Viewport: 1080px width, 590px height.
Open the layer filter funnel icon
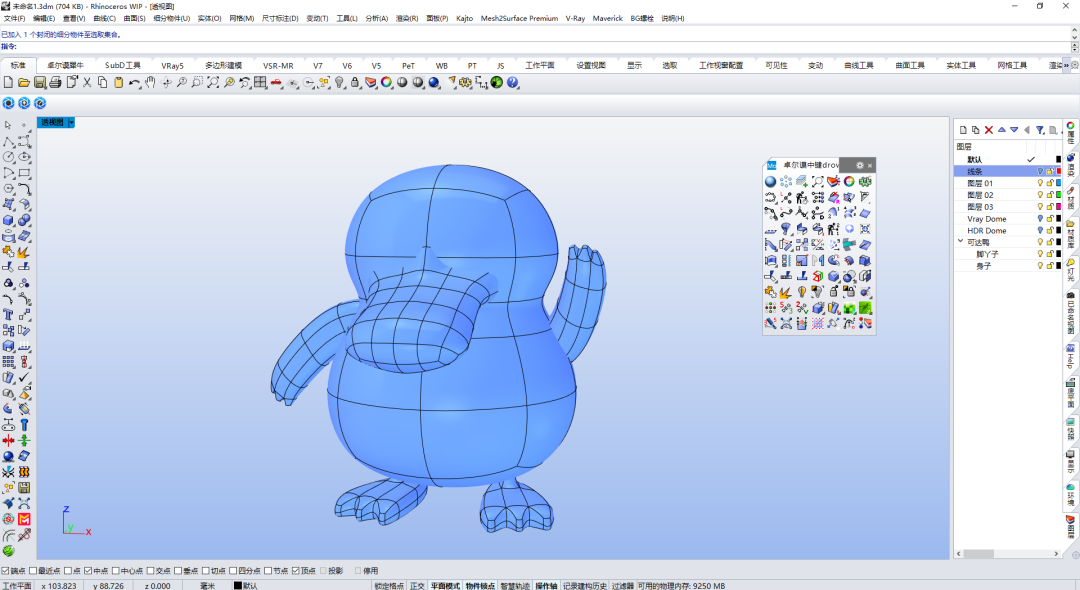pyautogui.click(x=1040, y=130)
